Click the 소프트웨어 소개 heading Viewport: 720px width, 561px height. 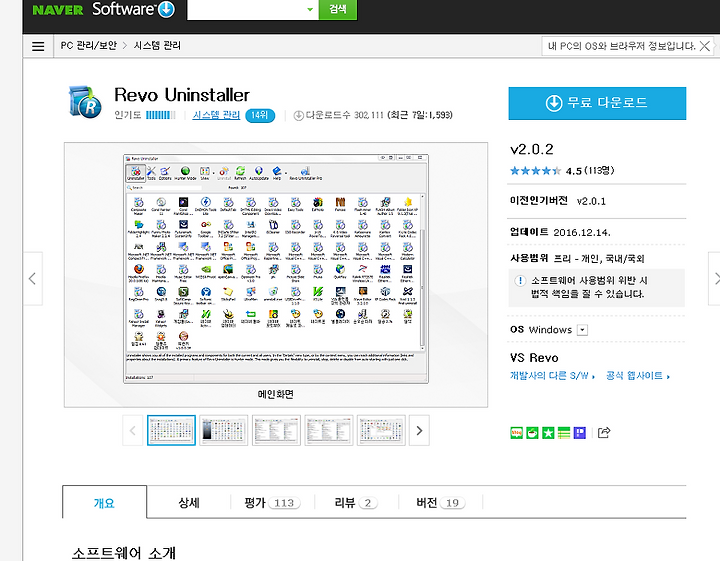(x=124, y=553)
